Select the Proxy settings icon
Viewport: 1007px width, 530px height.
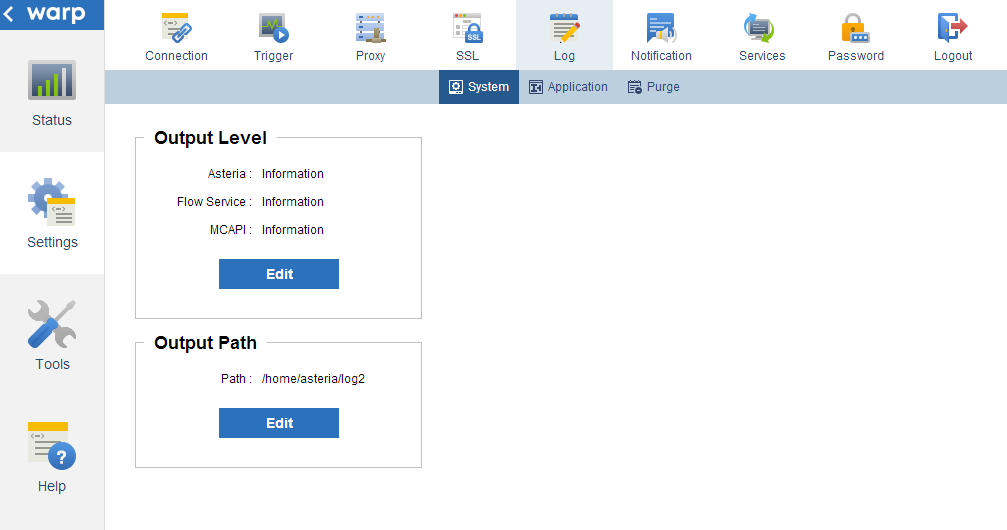371,28
